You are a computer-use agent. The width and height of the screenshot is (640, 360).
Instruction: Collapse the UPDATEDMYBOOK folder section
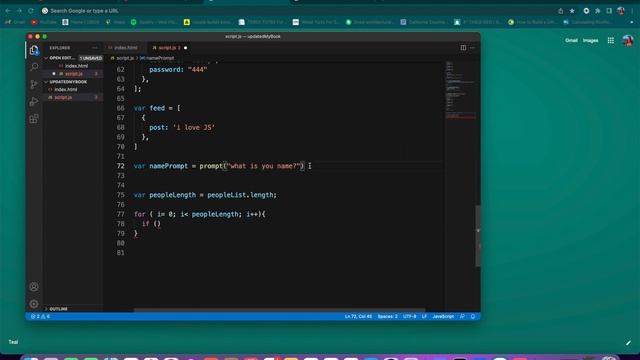click(65, 82)
